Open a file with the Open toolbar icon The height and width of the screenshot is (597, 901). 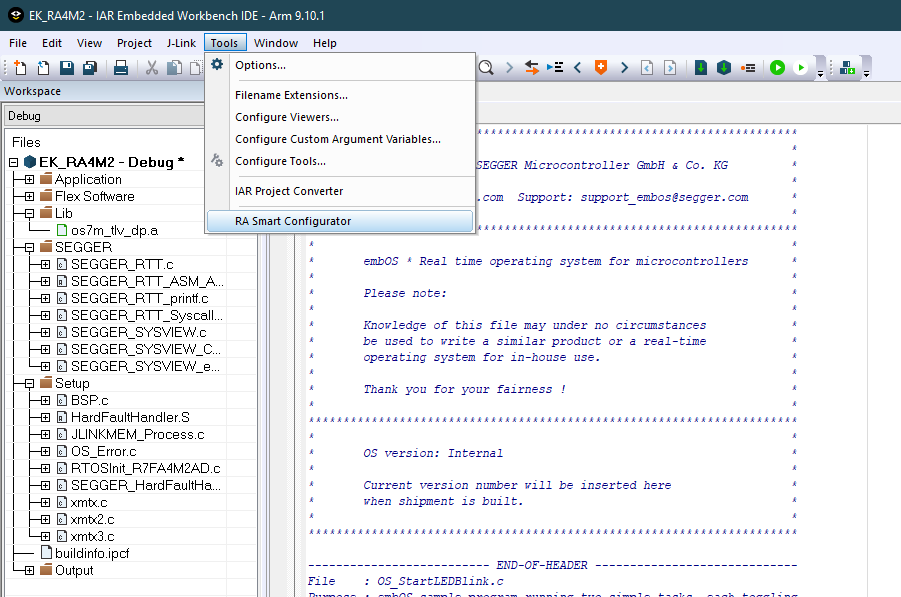click(42, 67)
